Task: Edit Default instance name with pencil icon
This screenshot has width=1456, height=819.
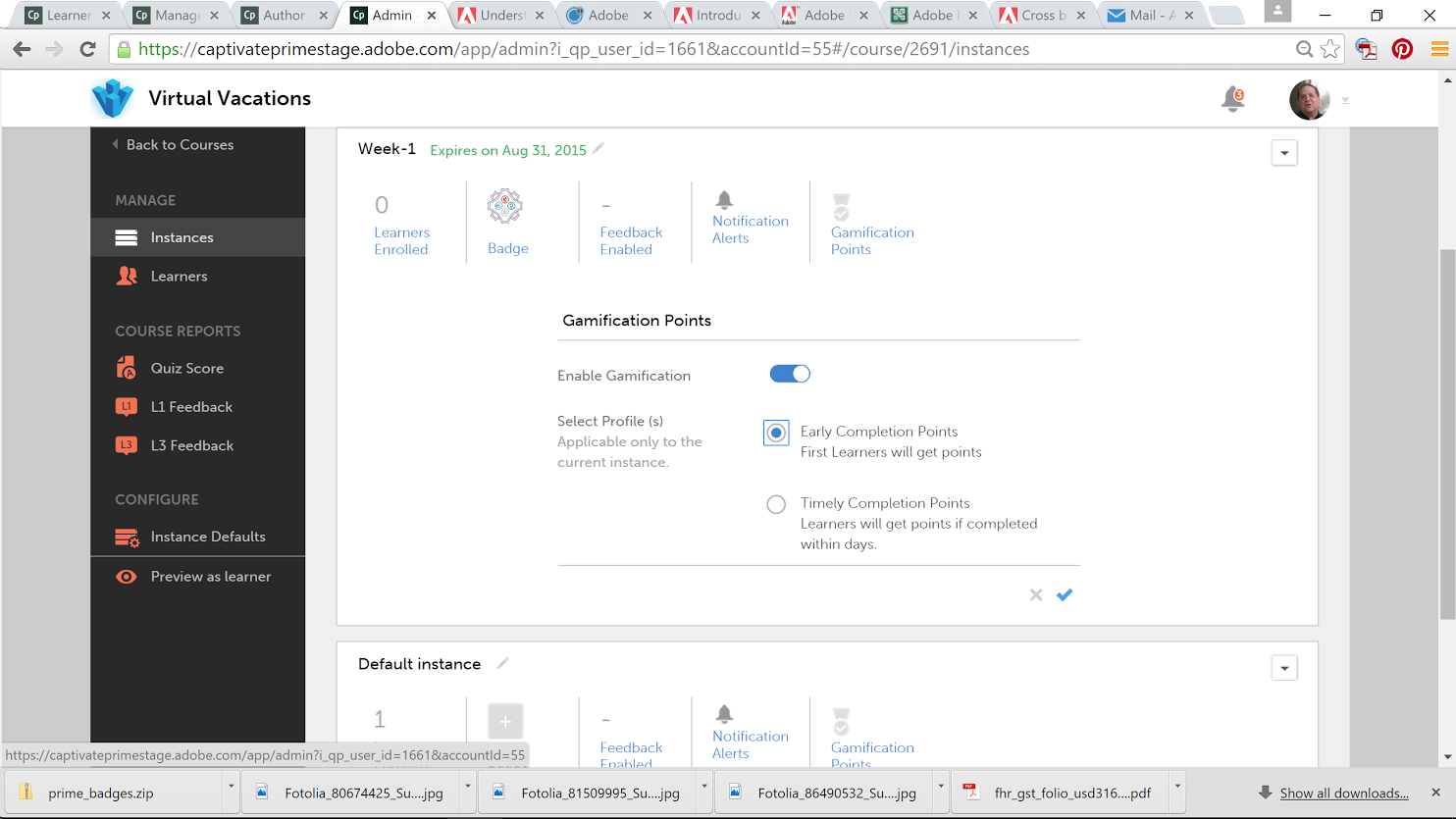Action: [x=502, y=664]
